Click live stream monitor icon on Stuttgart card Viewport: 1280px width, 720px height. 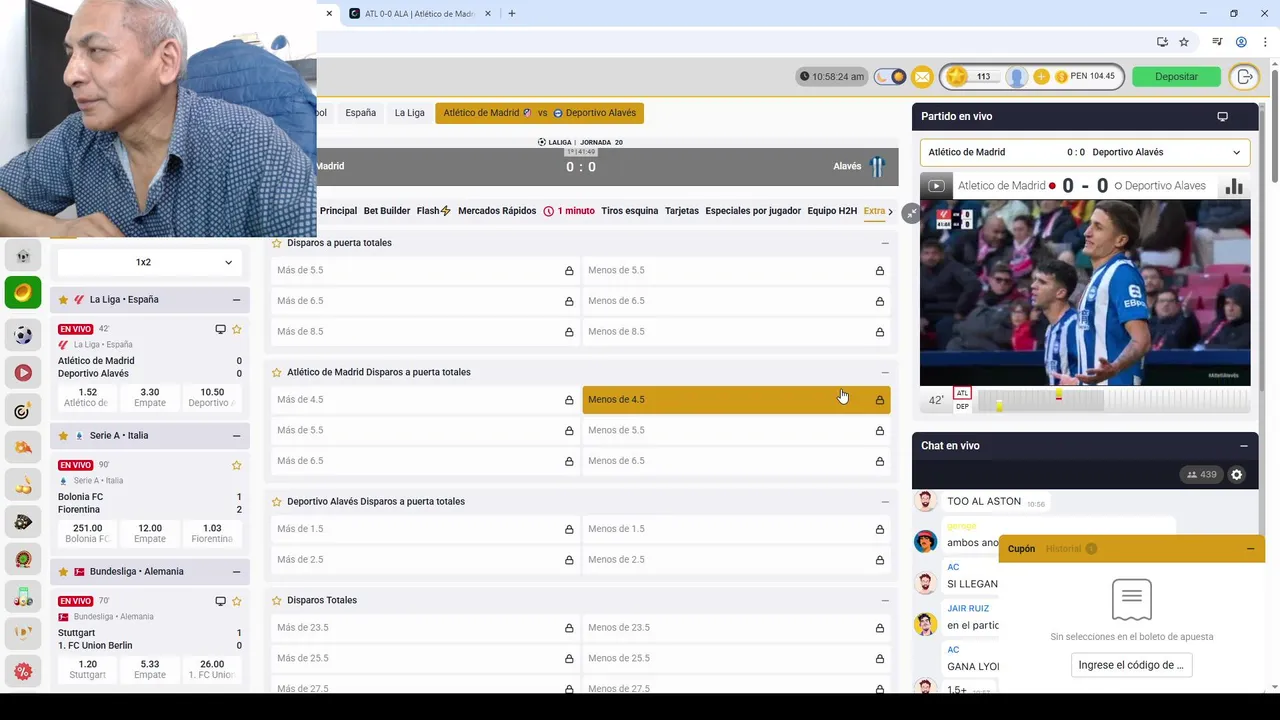click(220, 601)
